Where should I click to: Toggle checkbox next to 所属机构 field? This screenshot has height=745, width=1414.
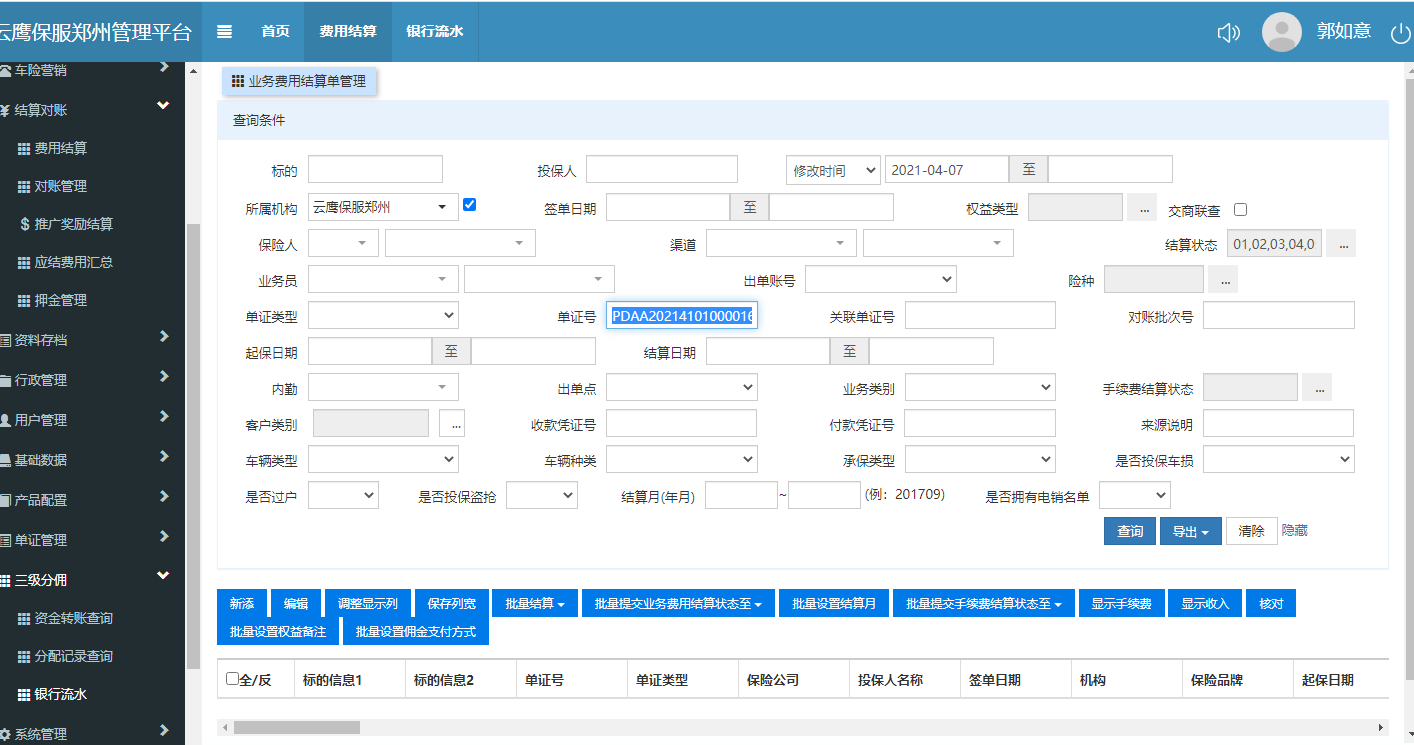coord(470,205)
